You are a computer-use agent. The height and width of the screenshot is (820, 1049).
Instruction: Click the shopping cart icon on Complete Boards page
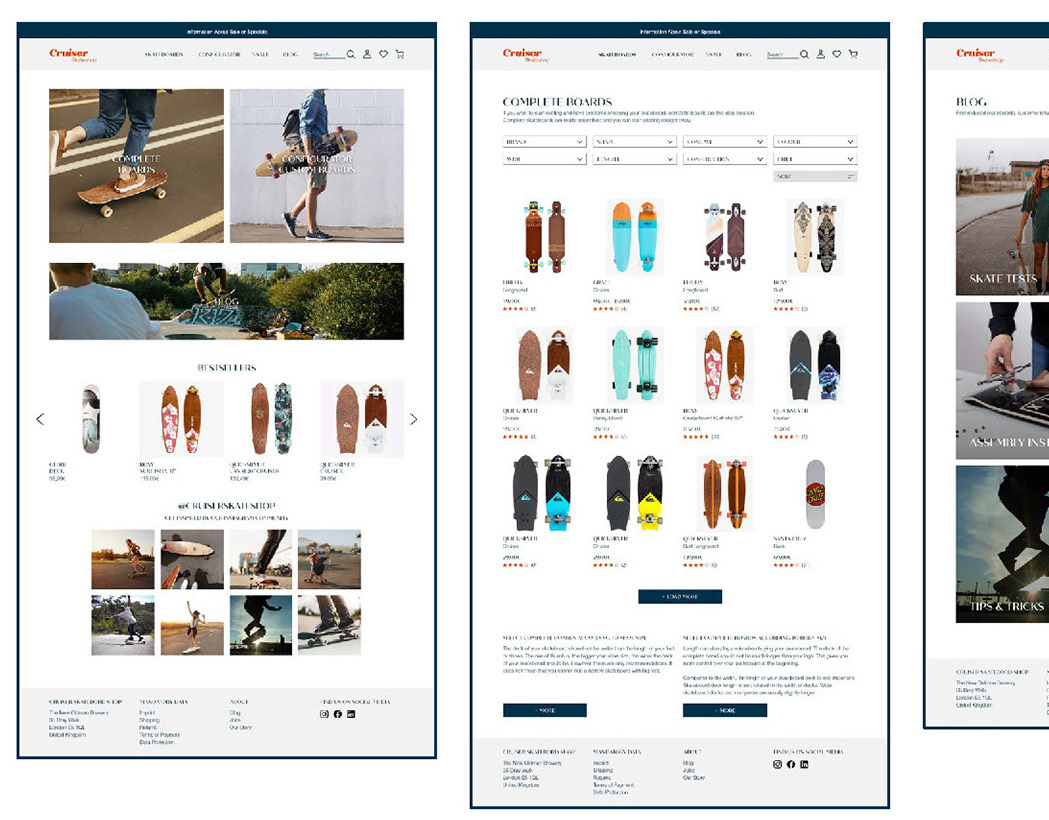[853, 54]
